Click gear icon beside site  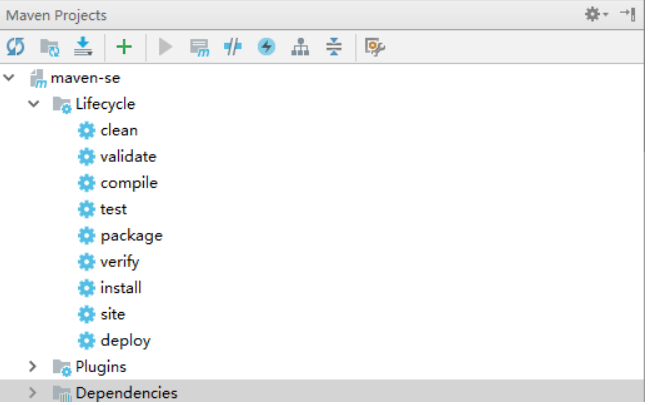point(86,314)
